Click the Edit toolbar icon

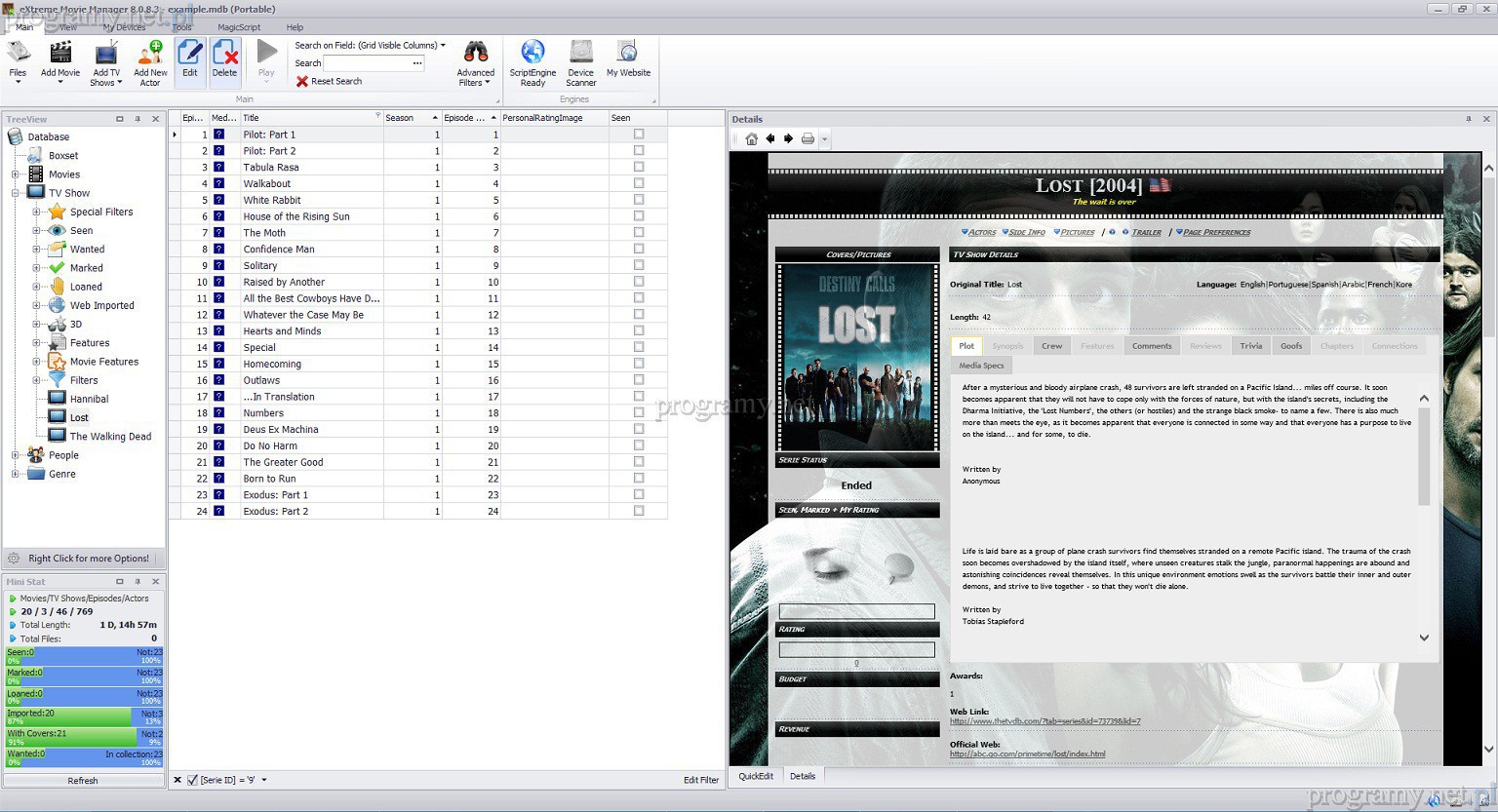(x=190, y=54)
